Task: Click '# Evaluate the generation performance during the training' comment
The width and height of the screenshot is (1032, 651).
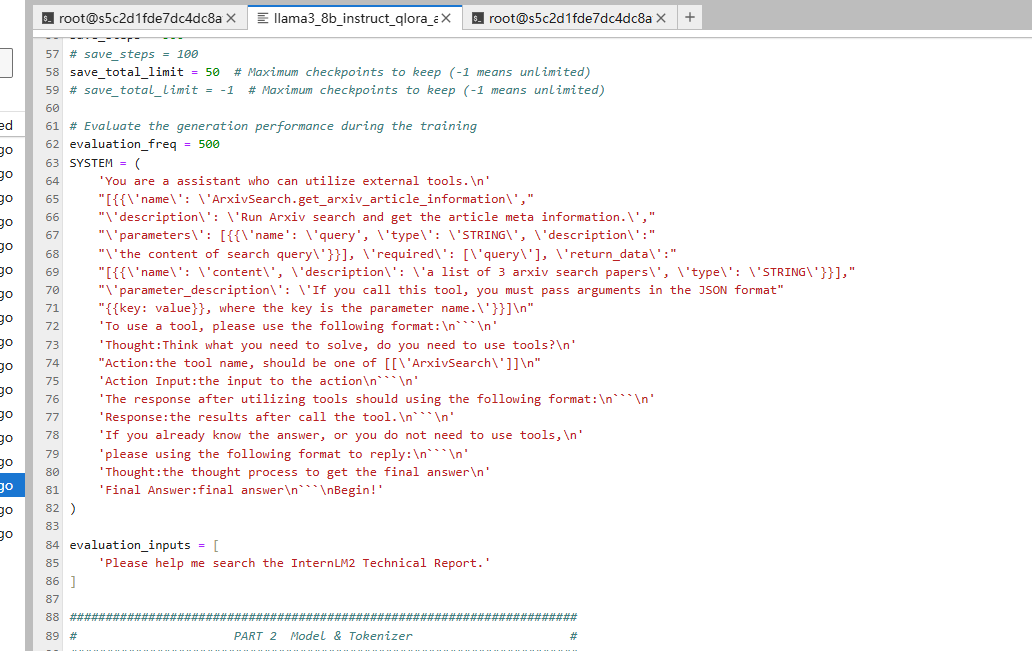Action: point(273,126)
